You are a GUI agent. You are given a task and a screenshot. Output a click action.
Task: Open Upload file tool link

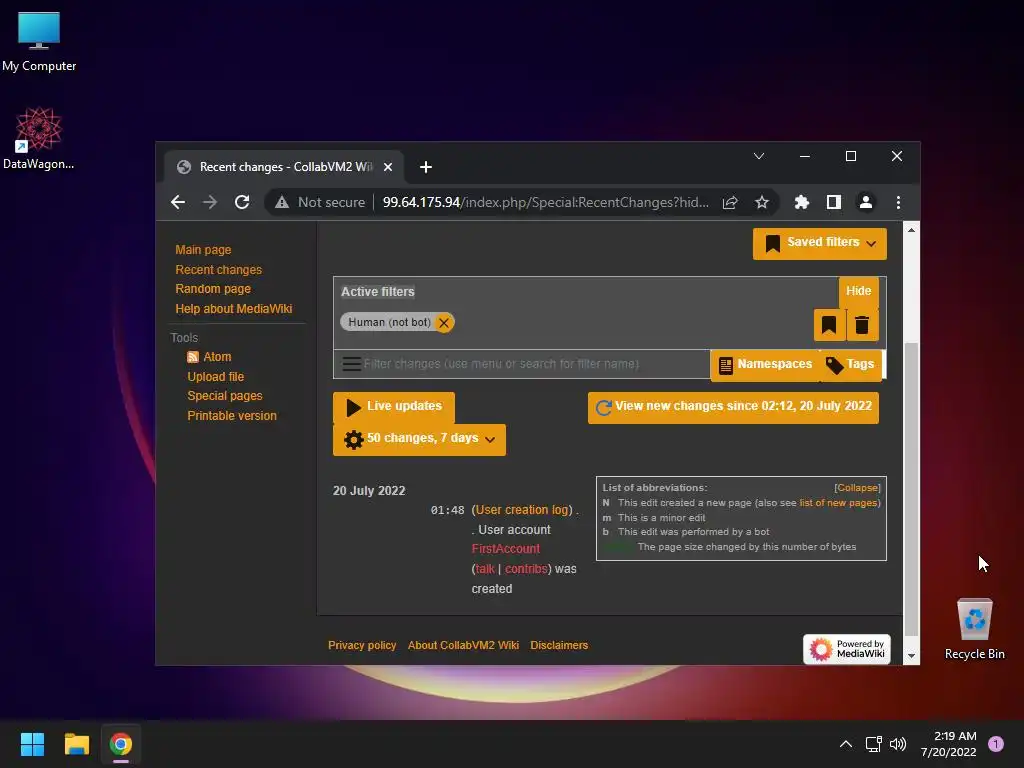coord(216,377)
